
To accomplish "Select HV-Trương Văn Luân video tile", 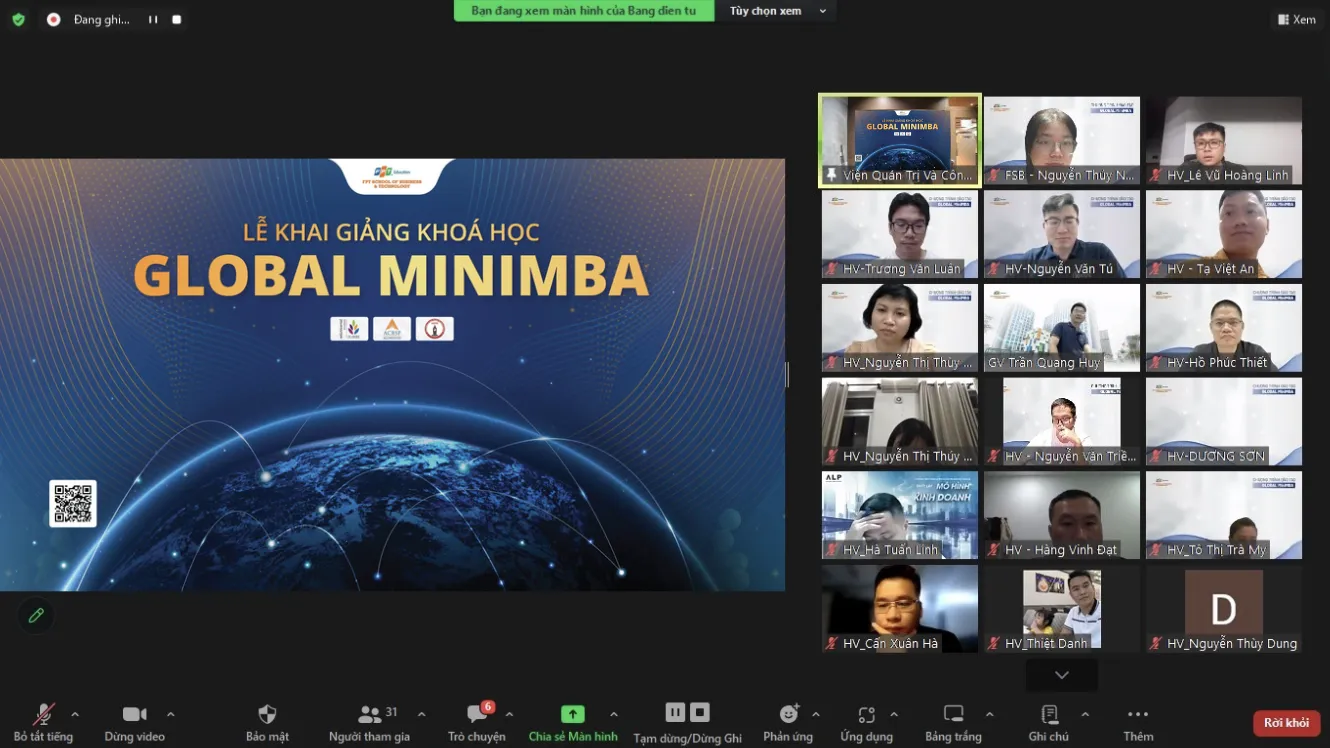I will coord(900,235).
